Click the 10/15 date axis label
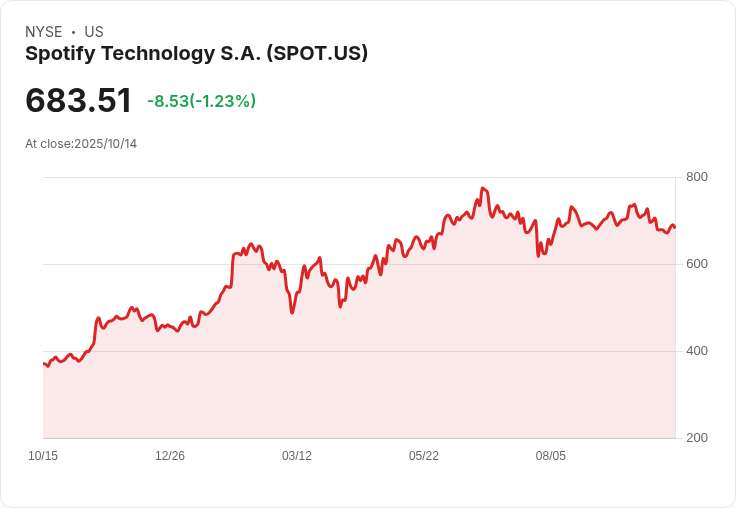This screenshot has width=736, height=508. tap(43, 456)
